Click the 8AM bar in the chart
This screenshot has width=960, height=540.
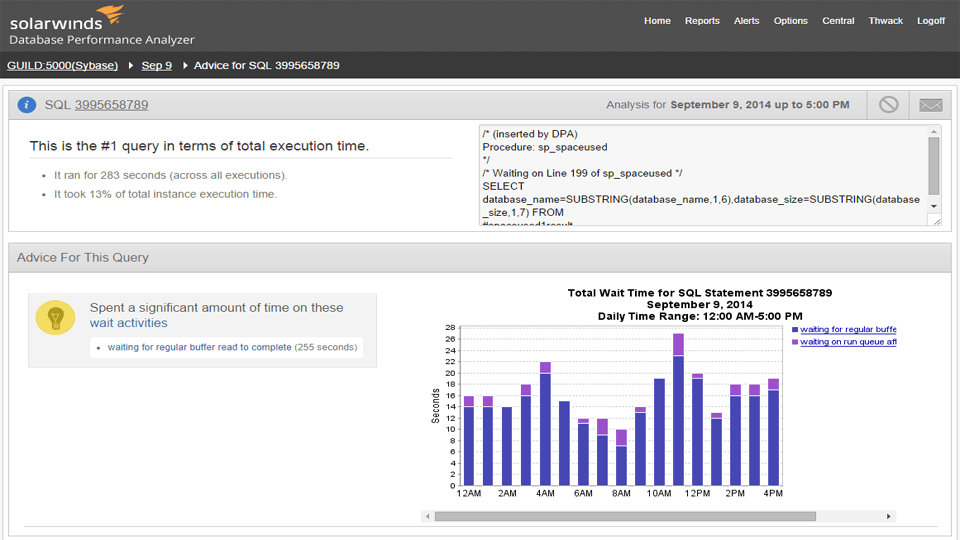pyautogui.click(x=621, y=457)
